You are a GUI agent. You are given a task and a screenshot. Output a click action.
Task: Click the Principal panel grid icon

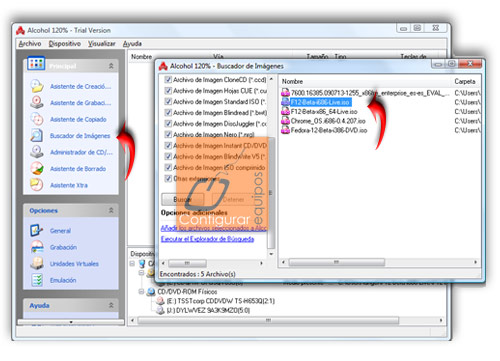pos(36,63)
